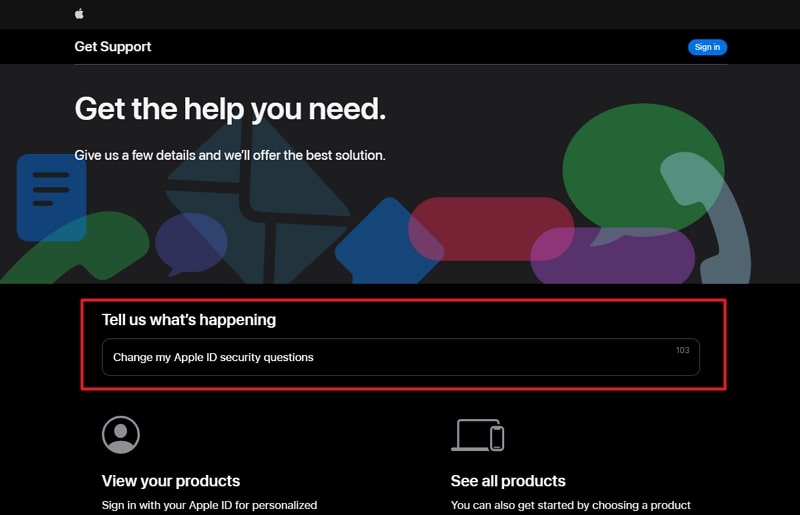Viewport: 800px width, 515px height.
Task: Click the Sign in button
Action: pos(707,47)
